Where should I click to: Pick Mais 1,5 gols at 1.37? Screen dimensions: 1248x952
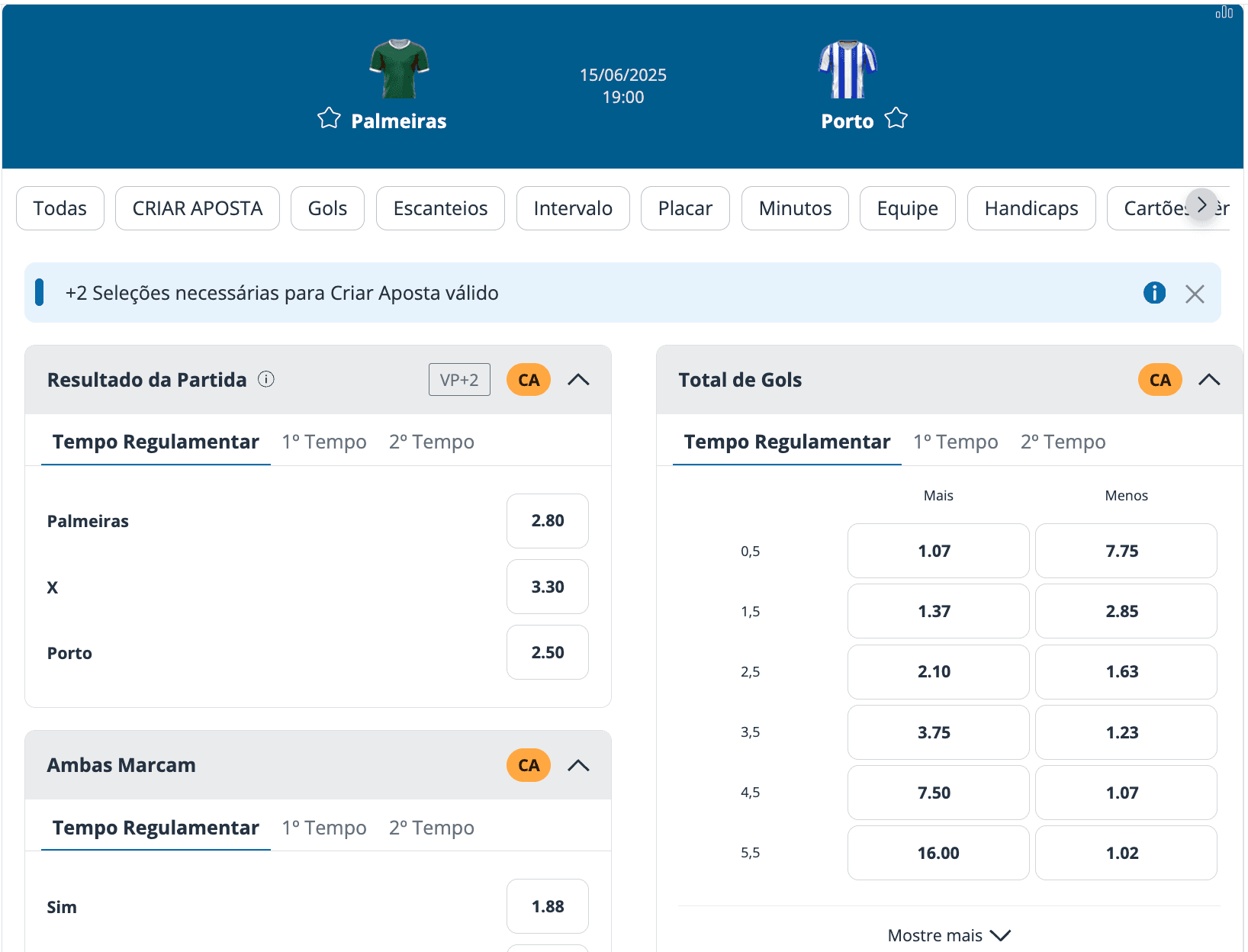click(938, 611)
